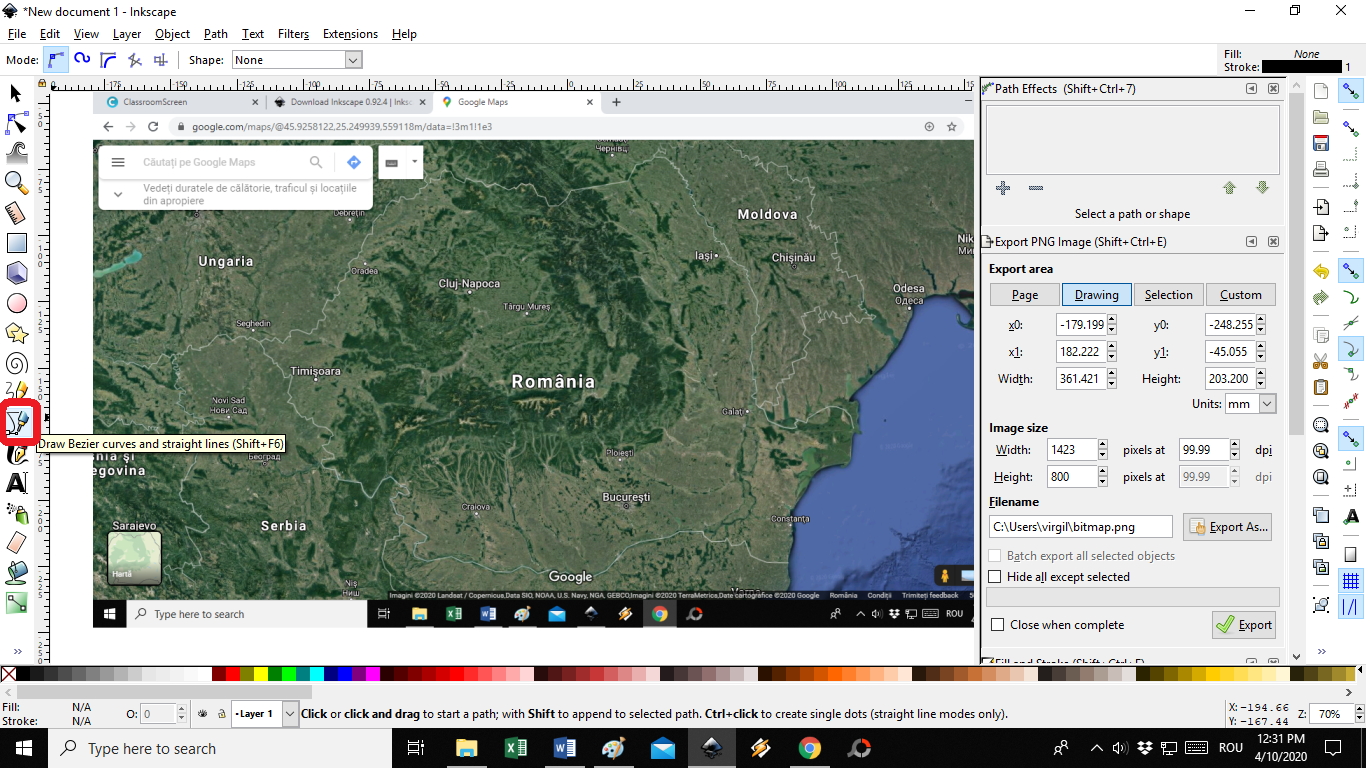Open the Layer menu

point(127,34)
